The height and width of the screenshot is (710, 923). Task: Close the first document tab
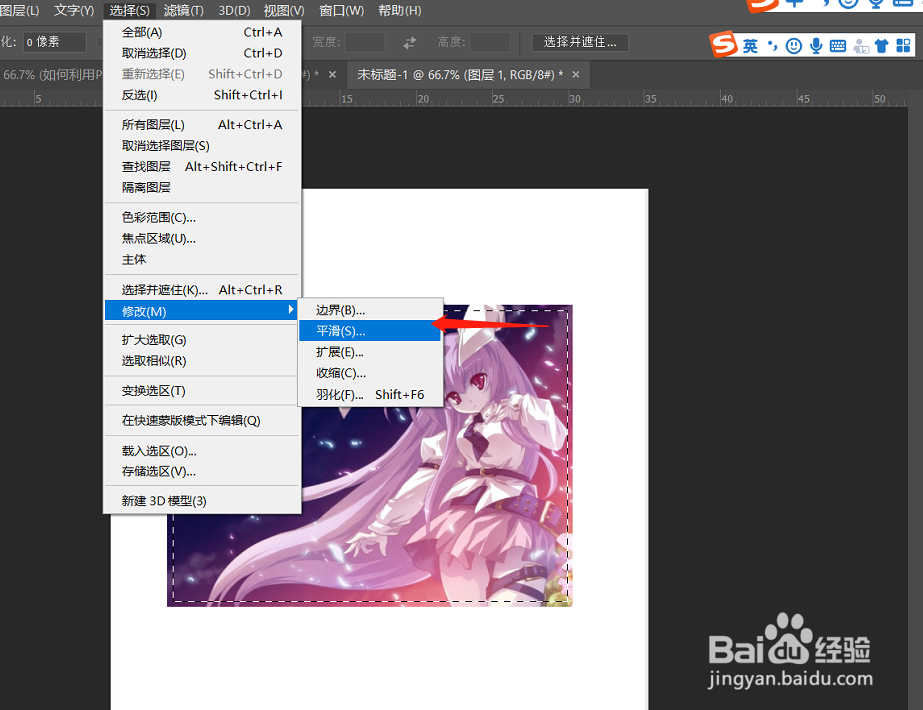click(333, 75)
